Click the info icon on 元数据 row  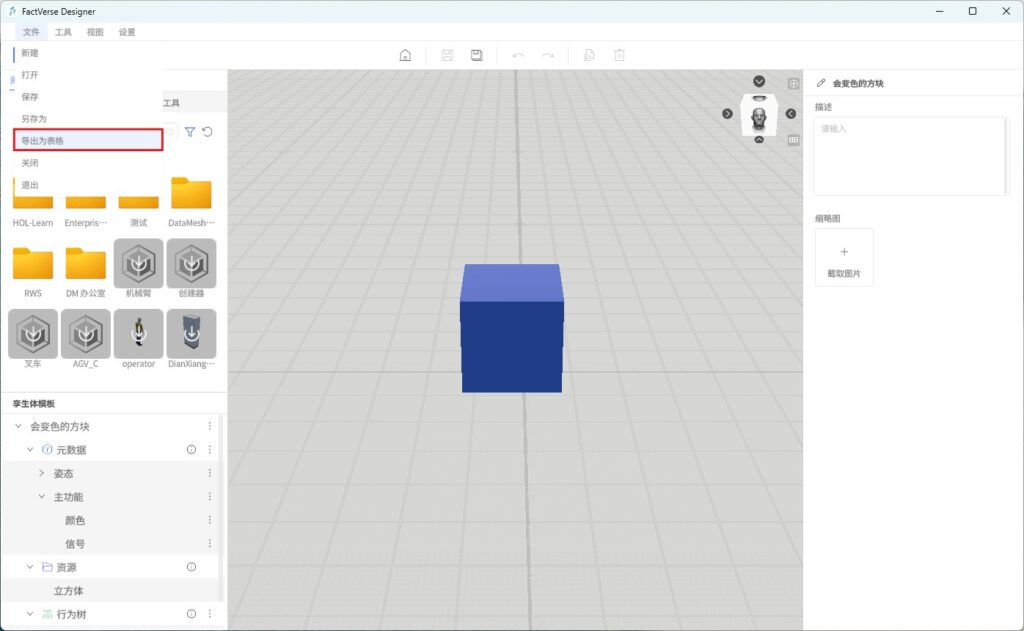[191, 450]
